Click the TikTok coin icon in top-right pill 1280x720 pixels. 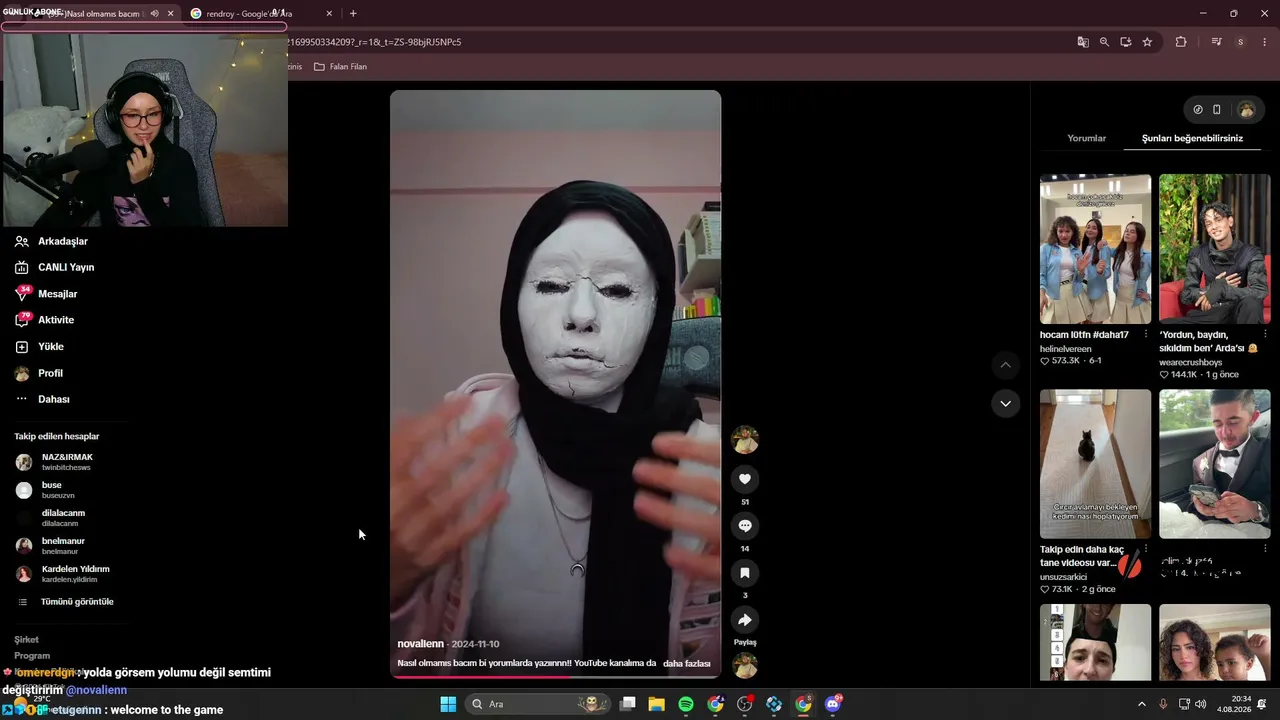click(x=1198, y=110)
